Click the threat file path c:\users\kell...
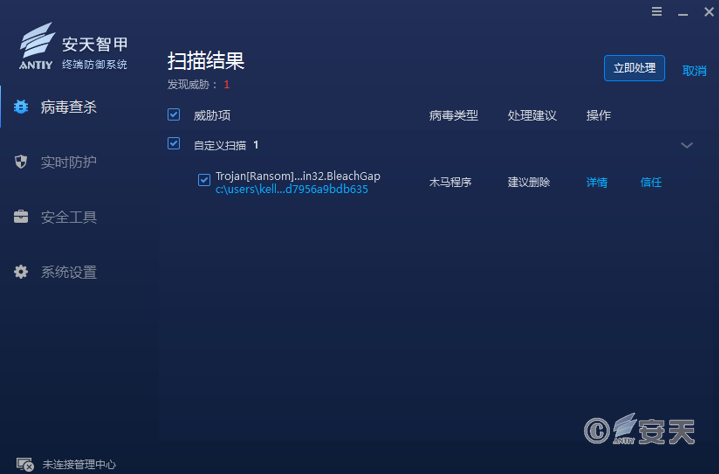This screenshot has width=719, height=474. pyautogui.click(x=292, y=189)
